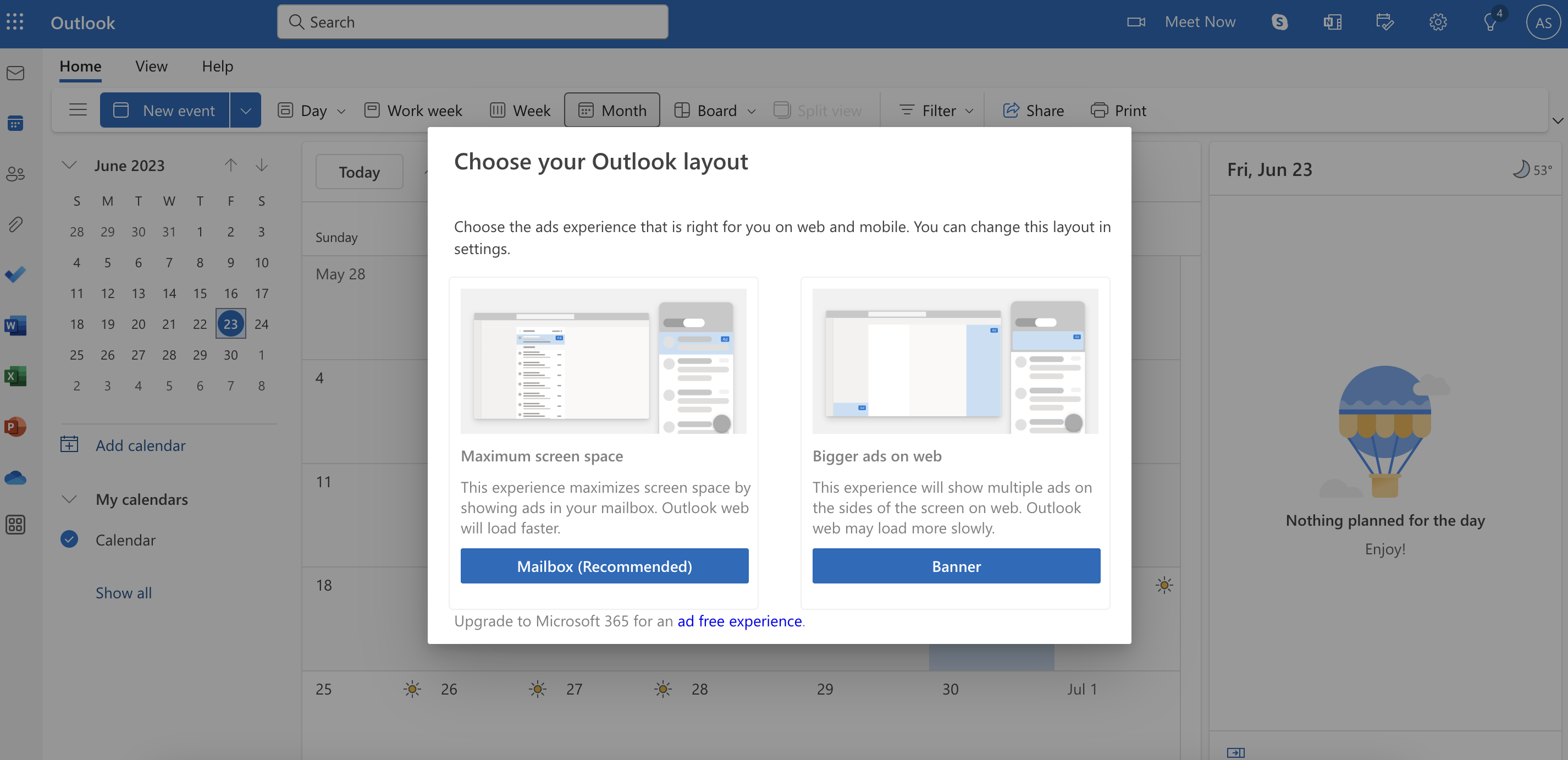Open Mail from the left sidebar
Viewport: 1568px width, 760px height.
(x=15, y=73)
